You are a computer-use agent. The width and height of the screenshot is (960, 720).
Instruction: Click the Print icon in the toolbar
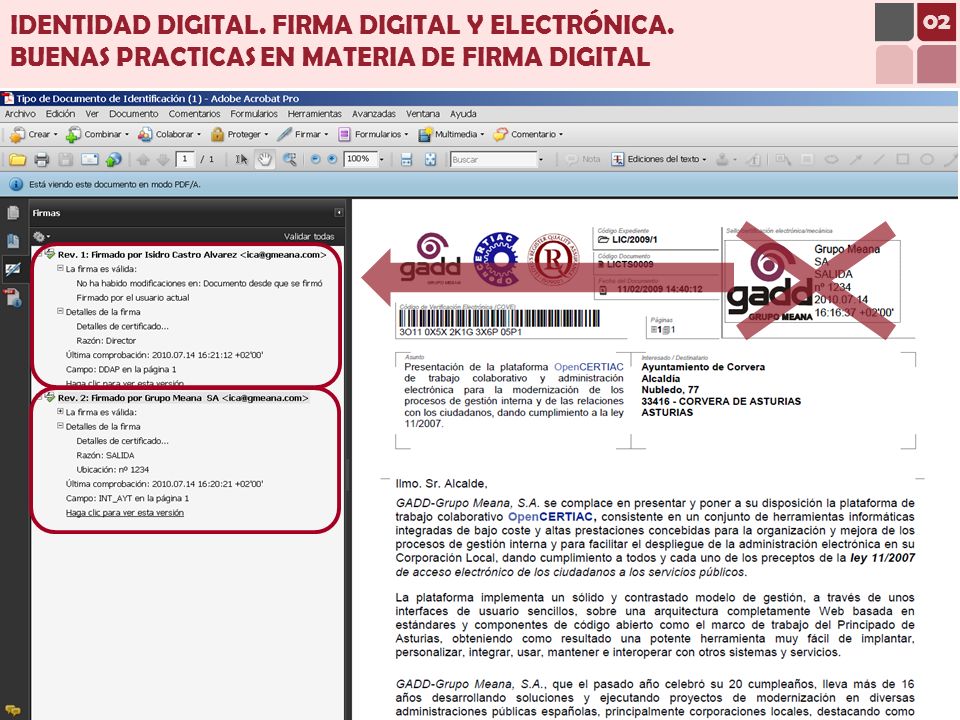point(42,160)
